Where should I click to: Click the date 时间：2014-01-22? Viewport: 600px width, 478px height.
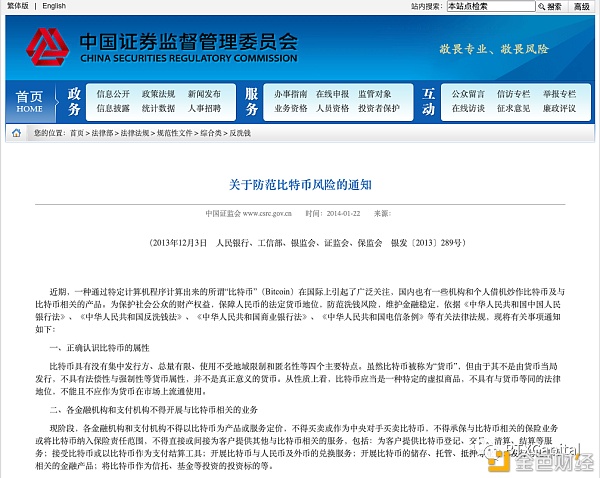click(x=333, y=214)
